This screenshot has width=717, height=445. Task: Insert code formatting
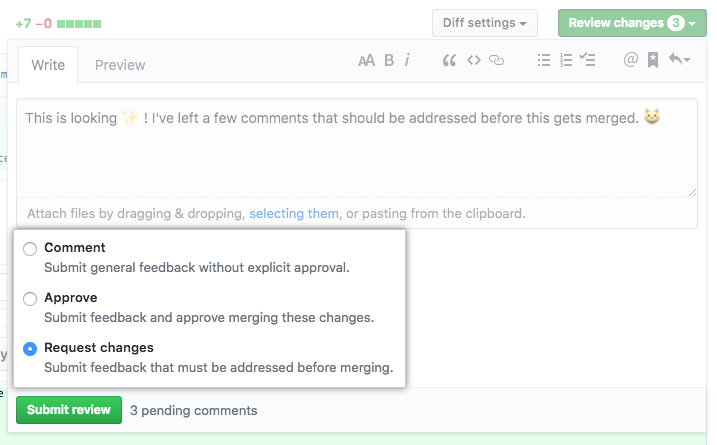tap(474, 61)
